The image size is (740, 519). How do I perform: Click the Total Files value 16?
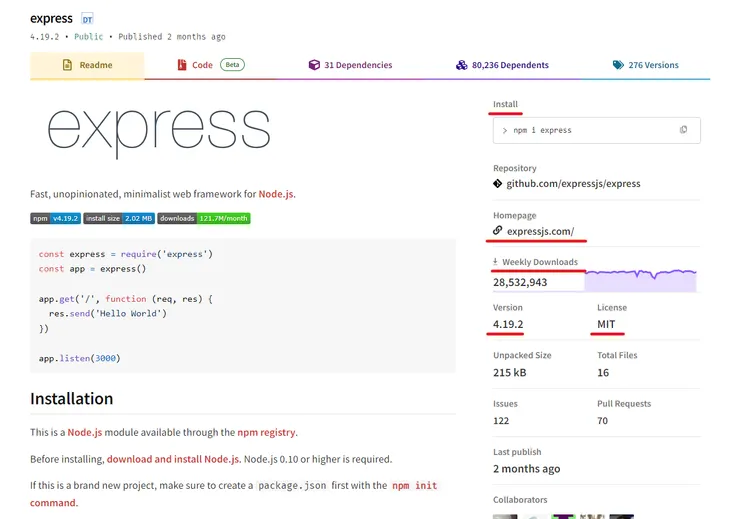pyautogui.click(x=603, y=372)
